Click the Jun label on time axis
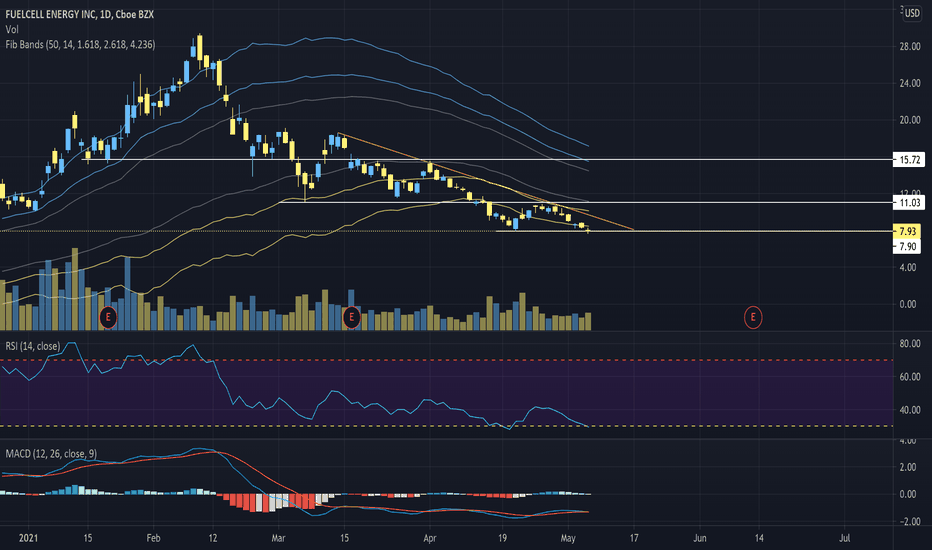Viewport: 932px width, 550px height. (700, 538)
